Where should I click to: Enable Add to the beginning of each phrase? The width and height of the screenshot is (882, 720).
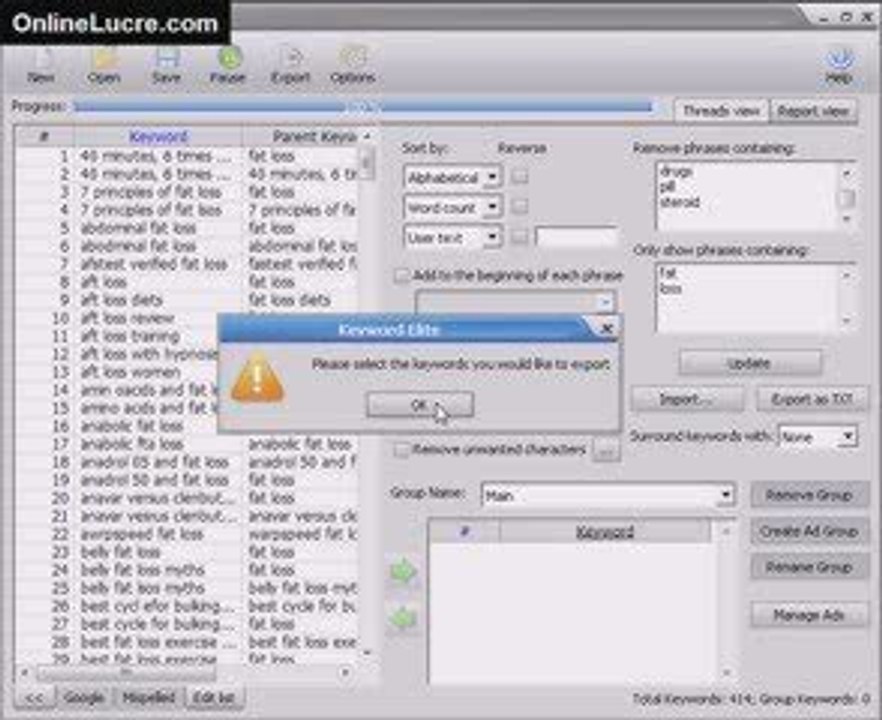(x=402, y=276)
